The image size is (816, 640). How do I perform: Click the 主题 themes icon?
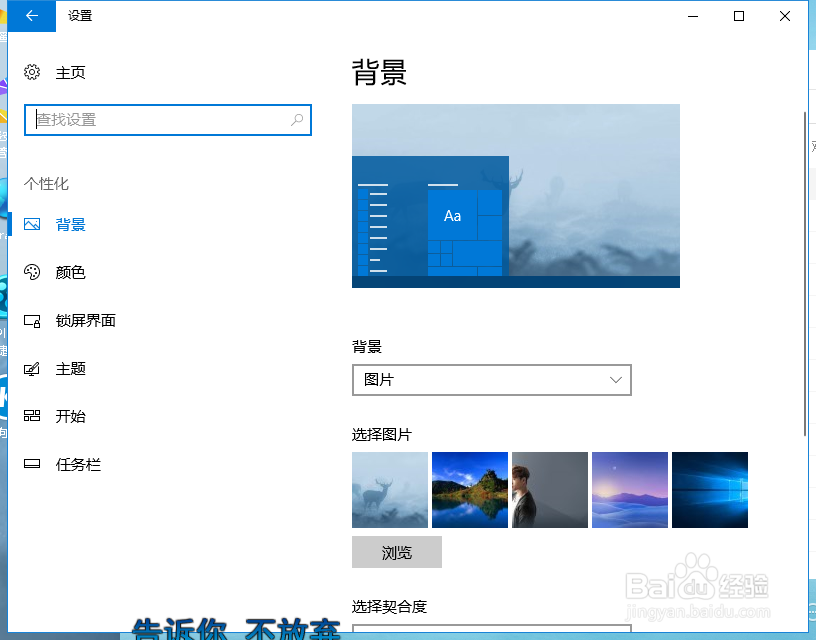(33, 368)
